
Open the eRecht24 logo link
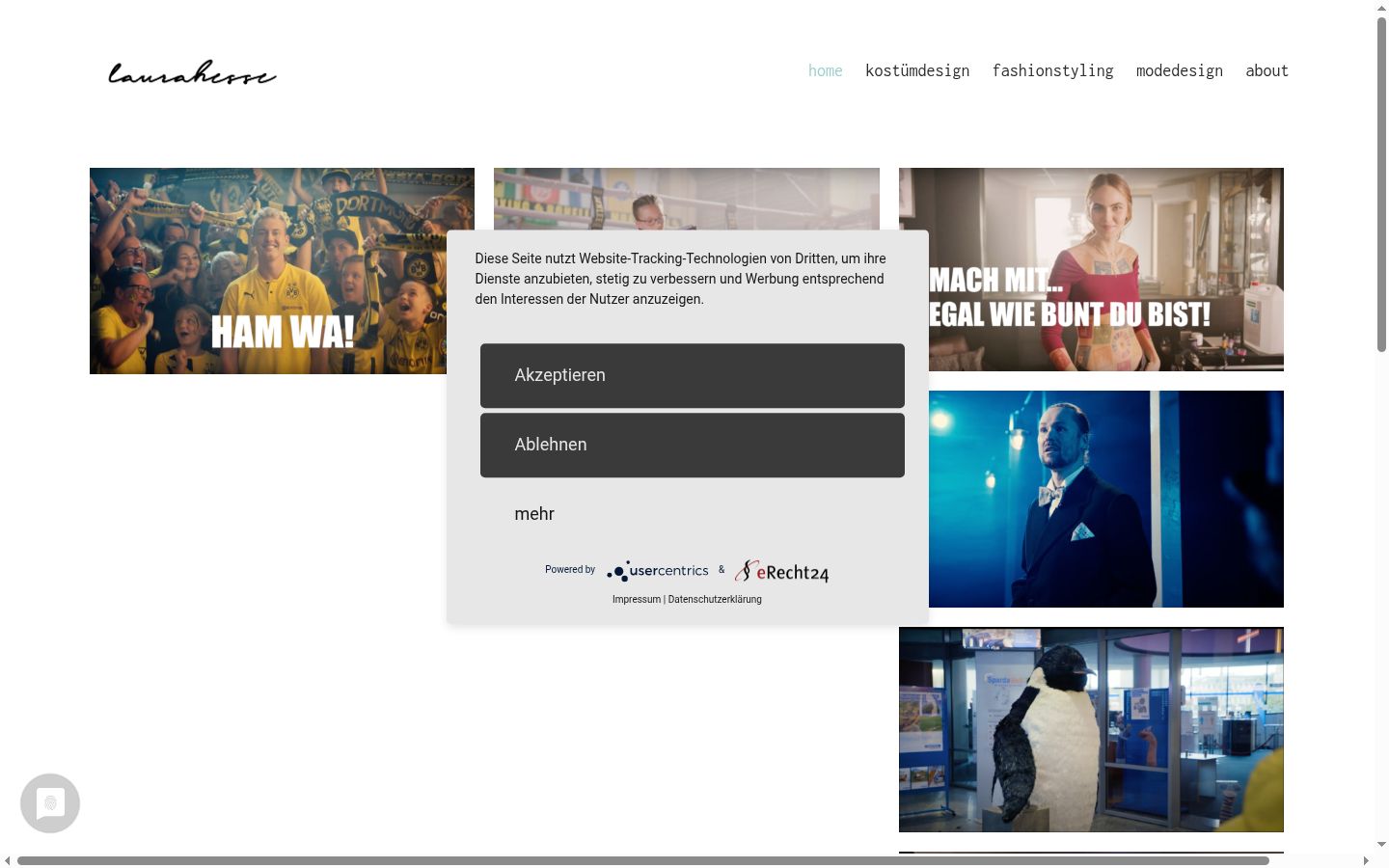(x=782, y=571)
